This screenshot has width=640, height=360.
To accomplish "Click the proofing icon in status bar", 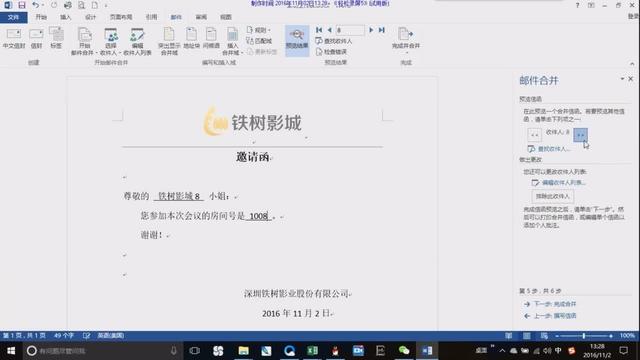I will pyautogui.click(x=87, y=336).
